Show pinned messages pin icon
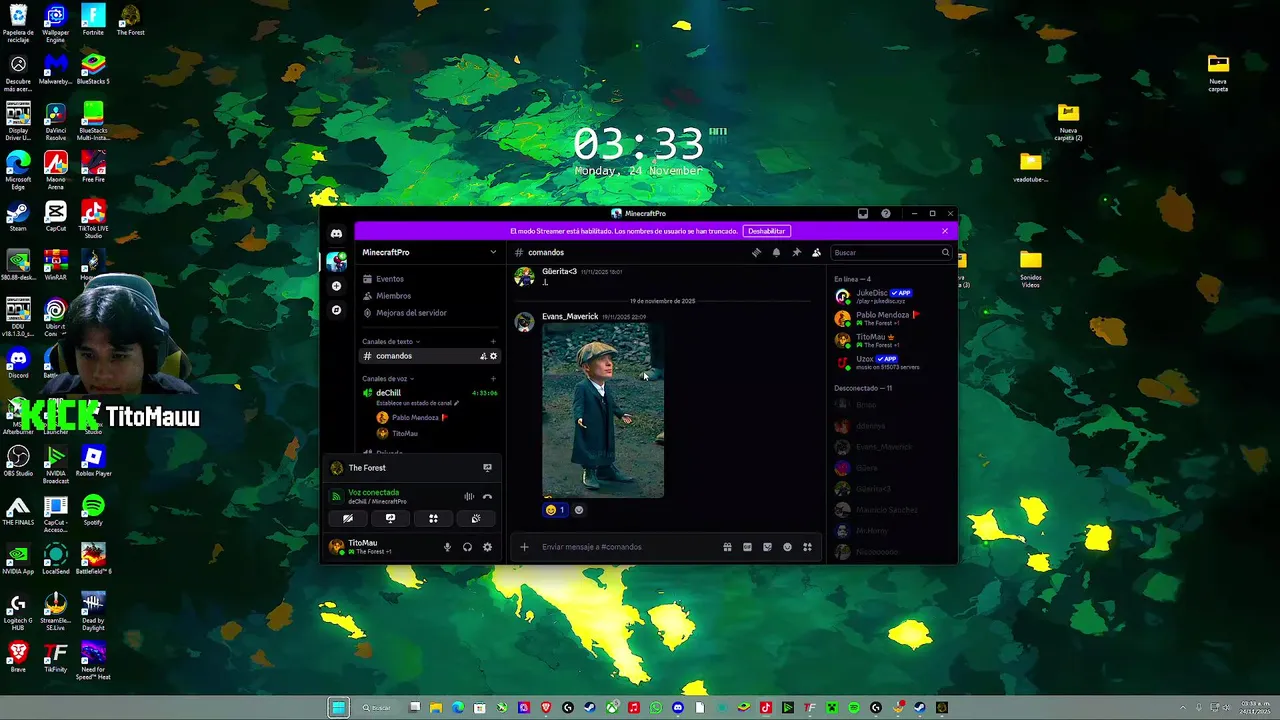The height and width of the screenshot is (720, 1280). click(796, 253)
